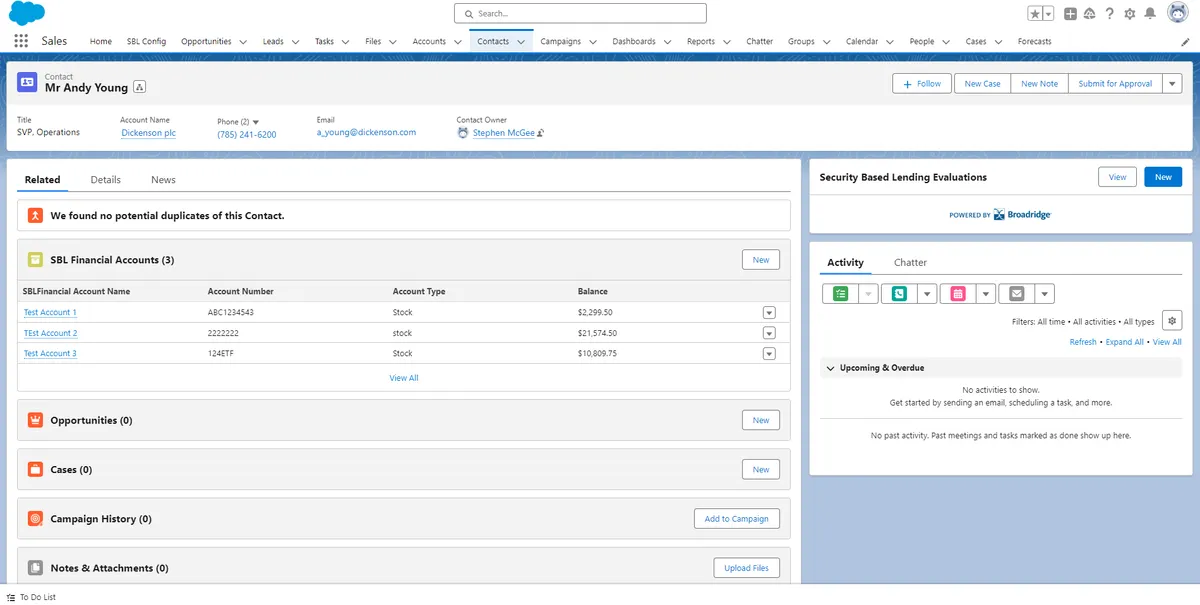Screen dimensions: 1200x605
Task: Click View All under SBL Financial Accounts
Action: coord(404,378)
